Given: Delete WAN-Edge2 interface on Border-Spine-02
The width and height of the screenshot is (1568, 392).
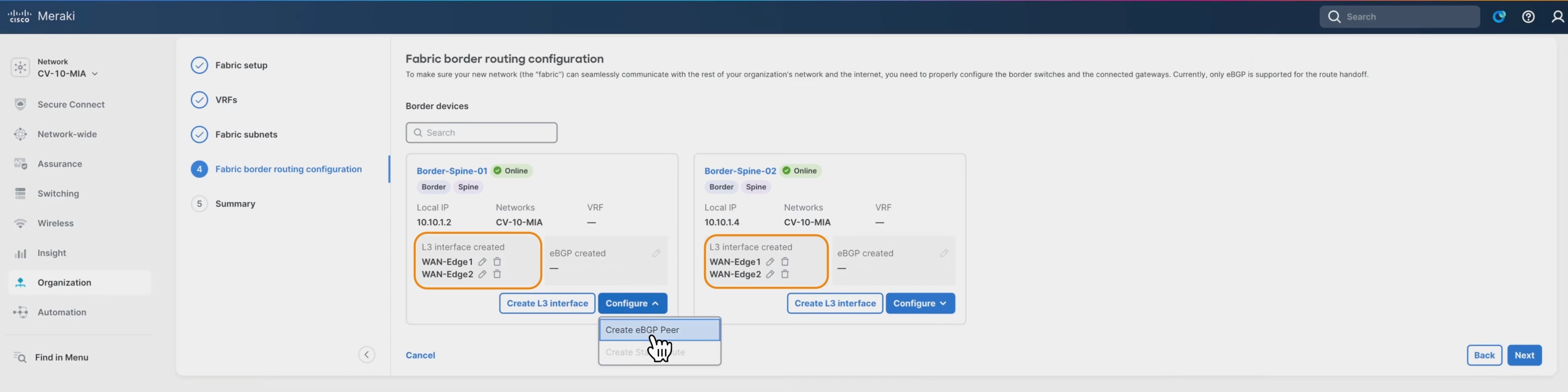Looking at the screenshot, I should [x=785, y=274].
